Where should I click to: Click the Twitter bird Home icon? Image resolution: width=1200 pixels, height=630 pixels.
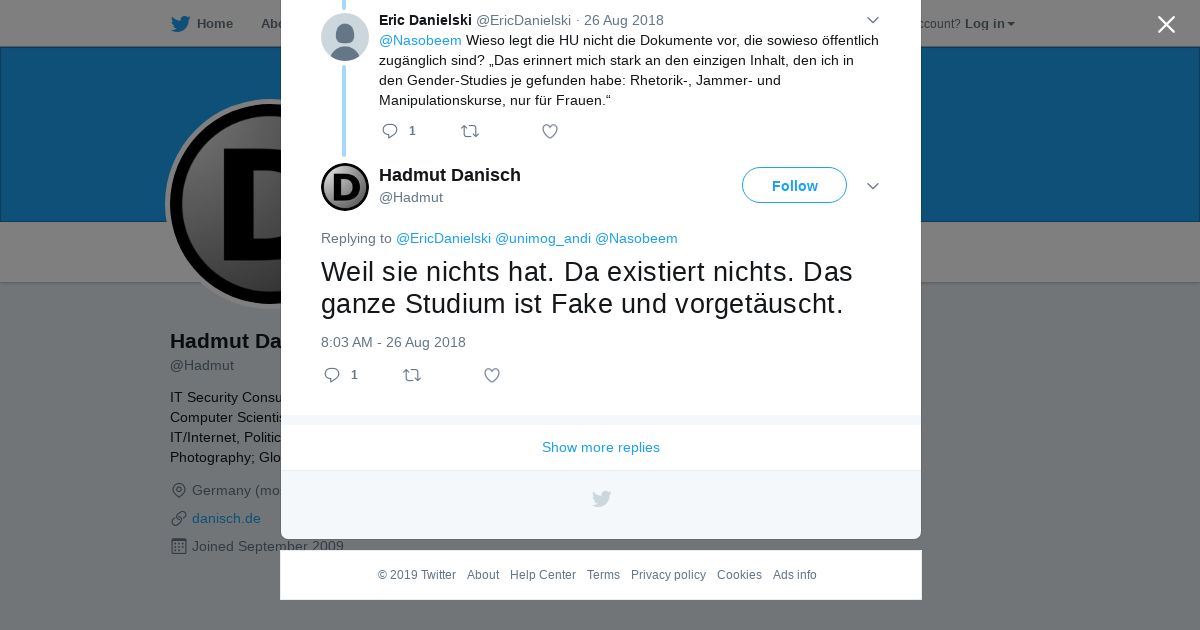click(180, 24)
